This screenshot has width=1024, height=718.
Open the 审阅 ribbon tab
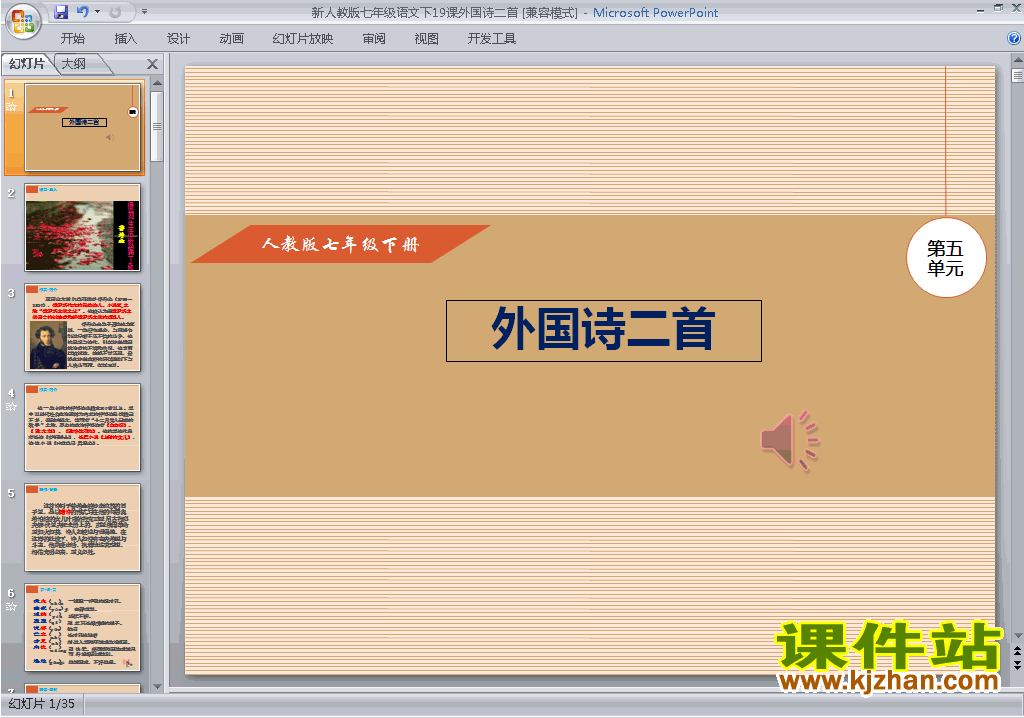click(374, 39)
